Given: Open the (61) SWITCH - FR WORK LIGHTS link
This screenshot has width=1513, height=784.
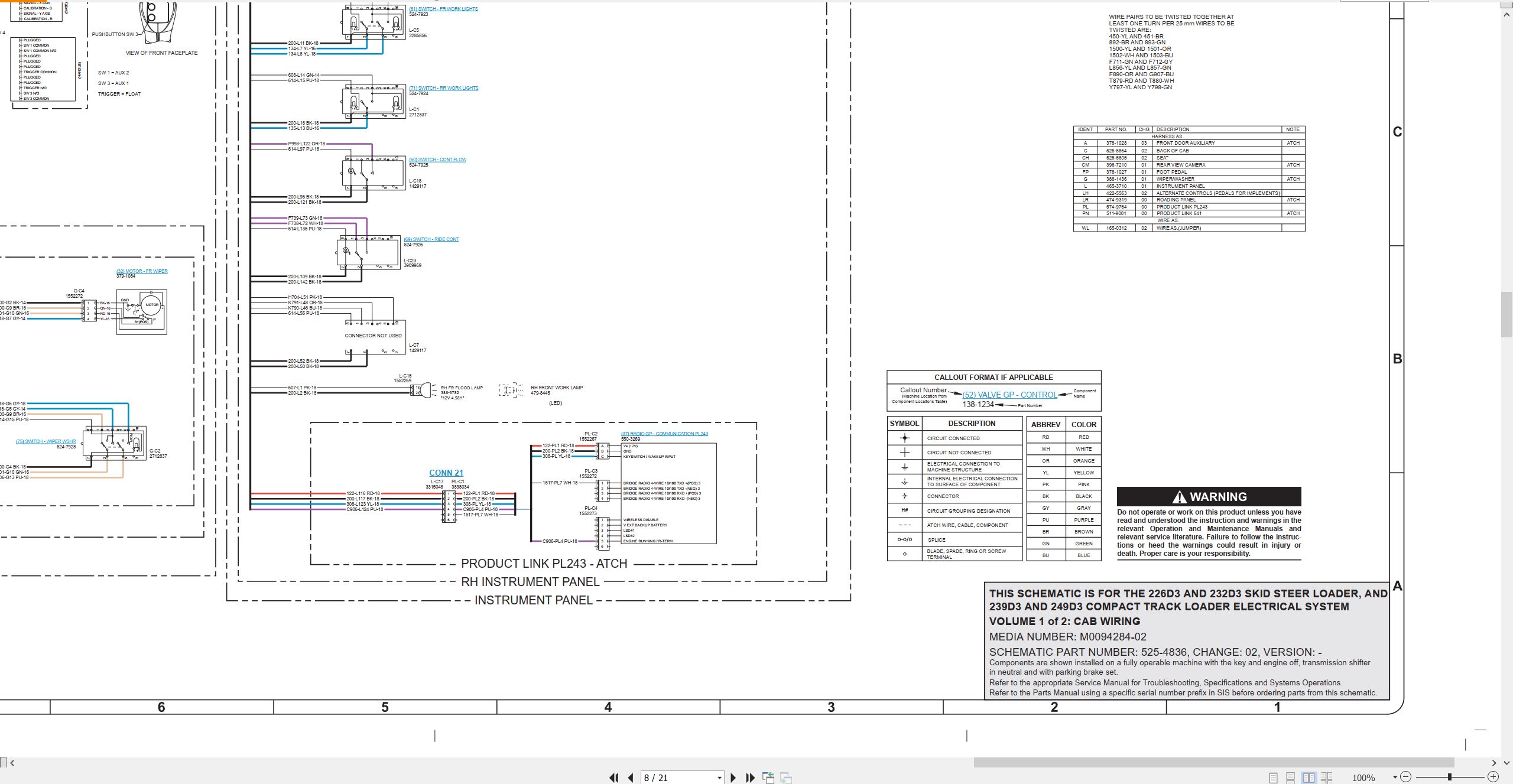Looking at the screenshot, I should (x=443, y=9).
